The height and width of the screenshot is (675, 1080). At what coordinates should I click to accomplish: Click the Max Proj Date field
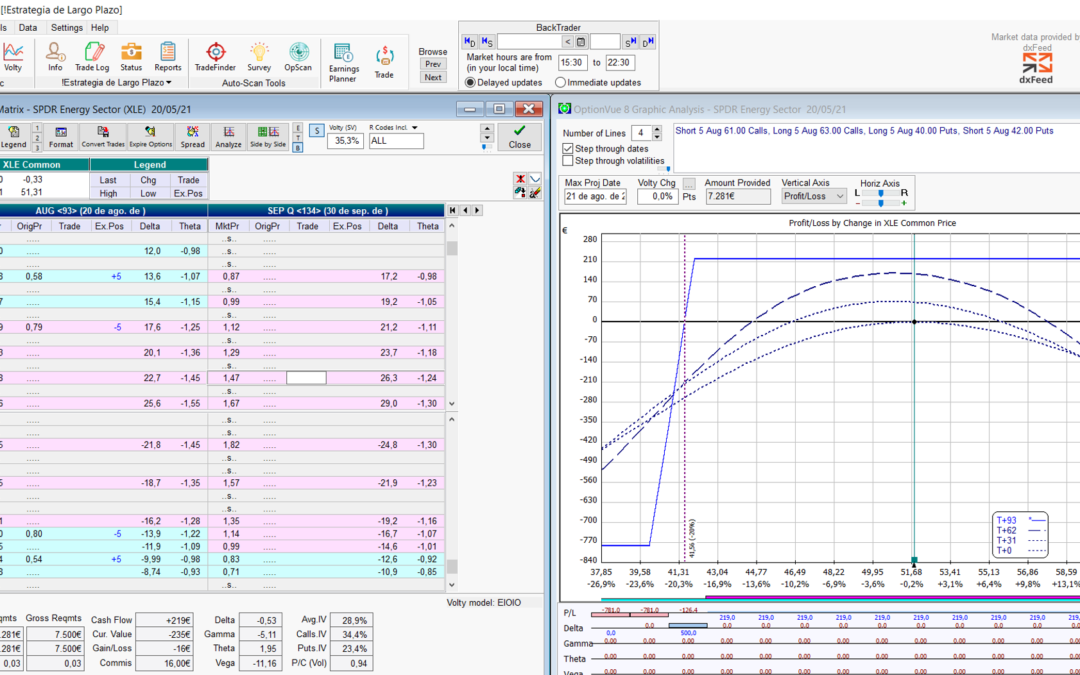tap(595, 196)
